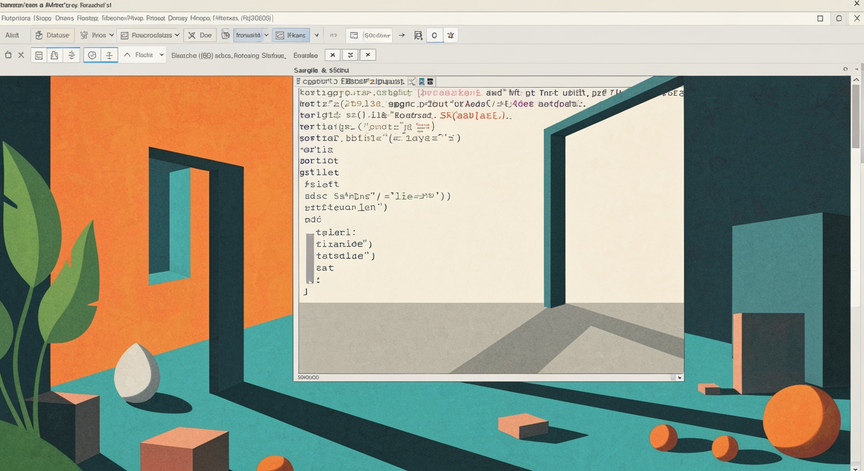
Task: Toggle the round clock icon in the underlined group
Action: pyautogui.click(x=92, y=55)
